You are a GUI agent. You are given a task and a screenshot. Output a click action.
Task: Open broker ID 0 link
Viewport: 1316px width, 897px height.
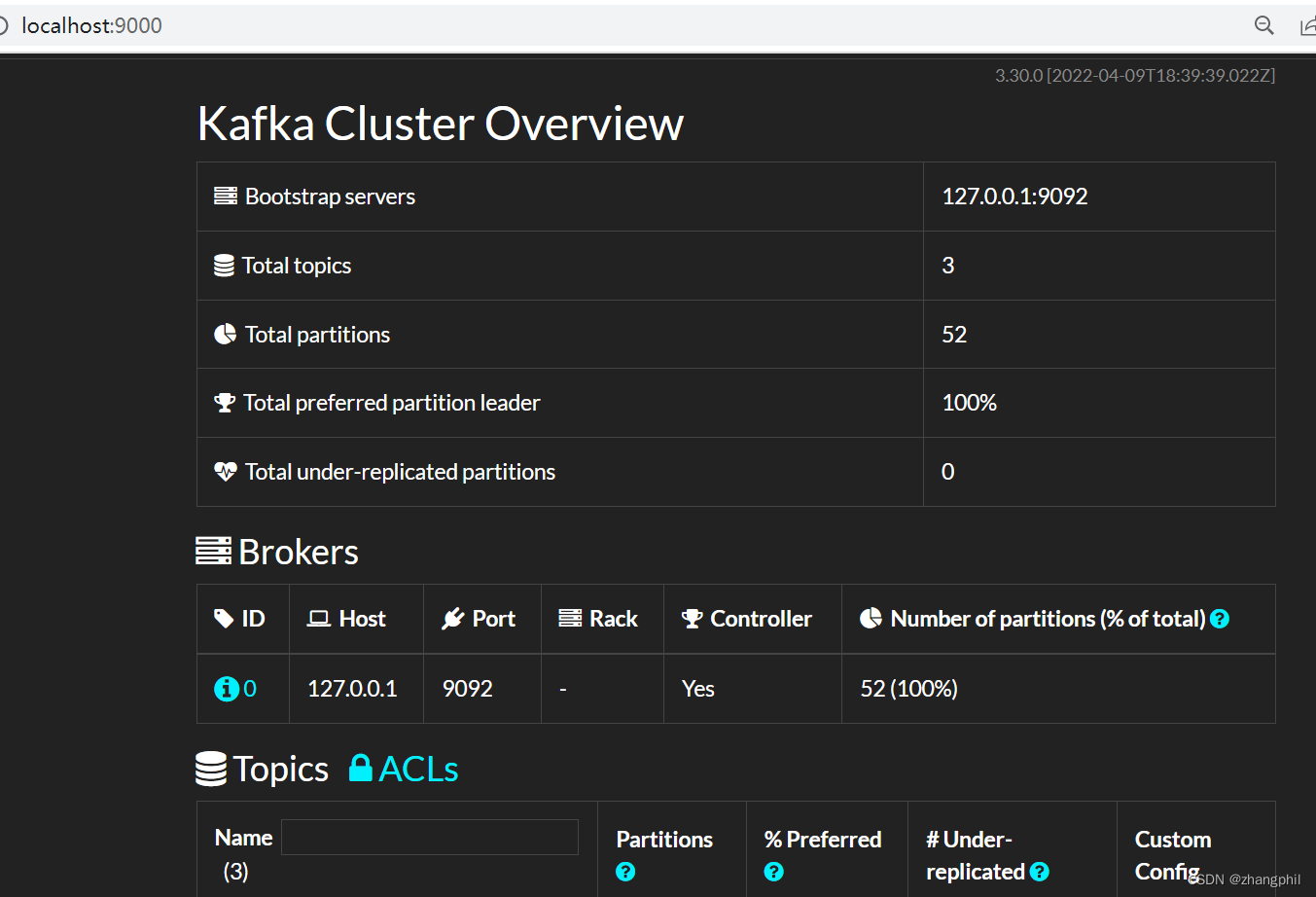[x=250, y=689]
